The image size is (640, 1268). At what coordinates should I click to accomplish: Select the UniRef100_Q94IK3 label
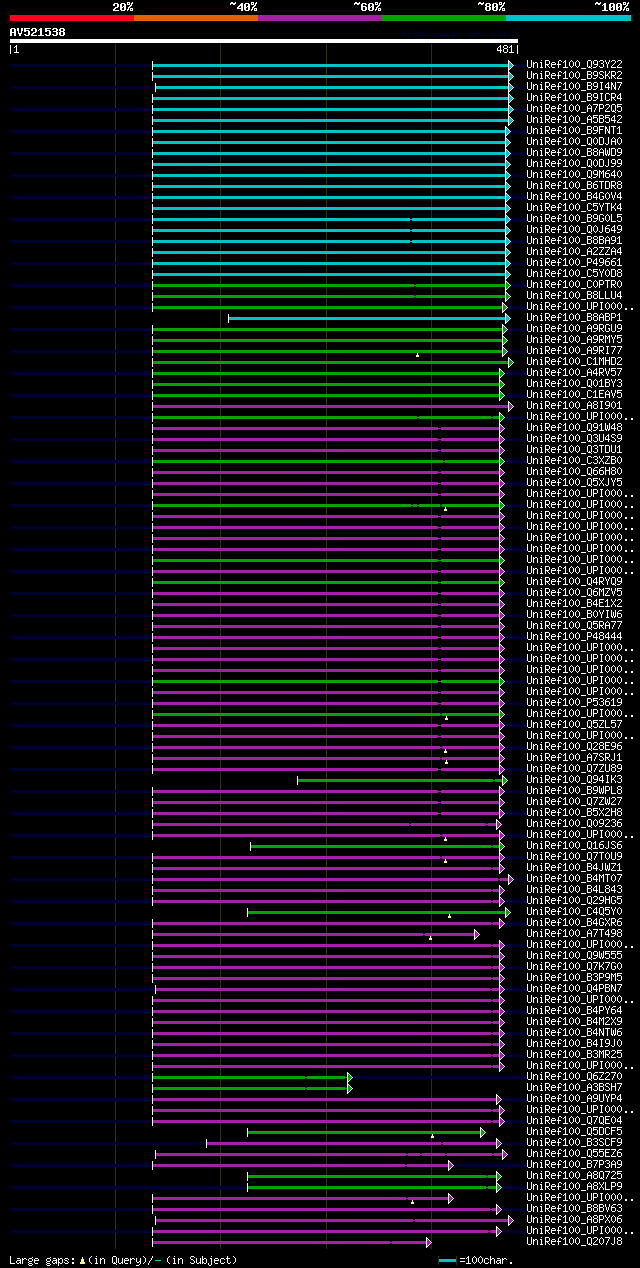tap(574, 779)
